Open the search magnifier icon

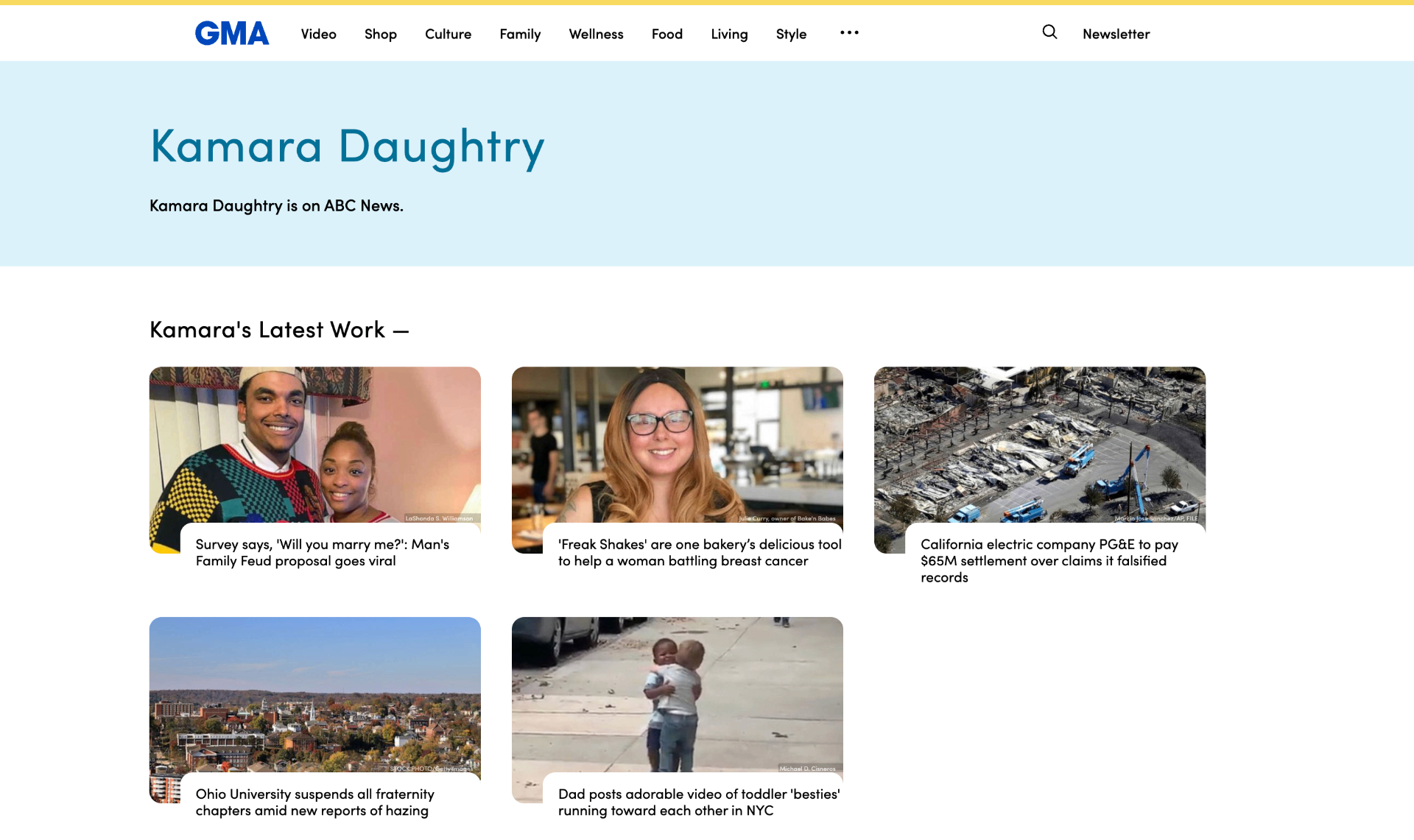[1049, 32]
